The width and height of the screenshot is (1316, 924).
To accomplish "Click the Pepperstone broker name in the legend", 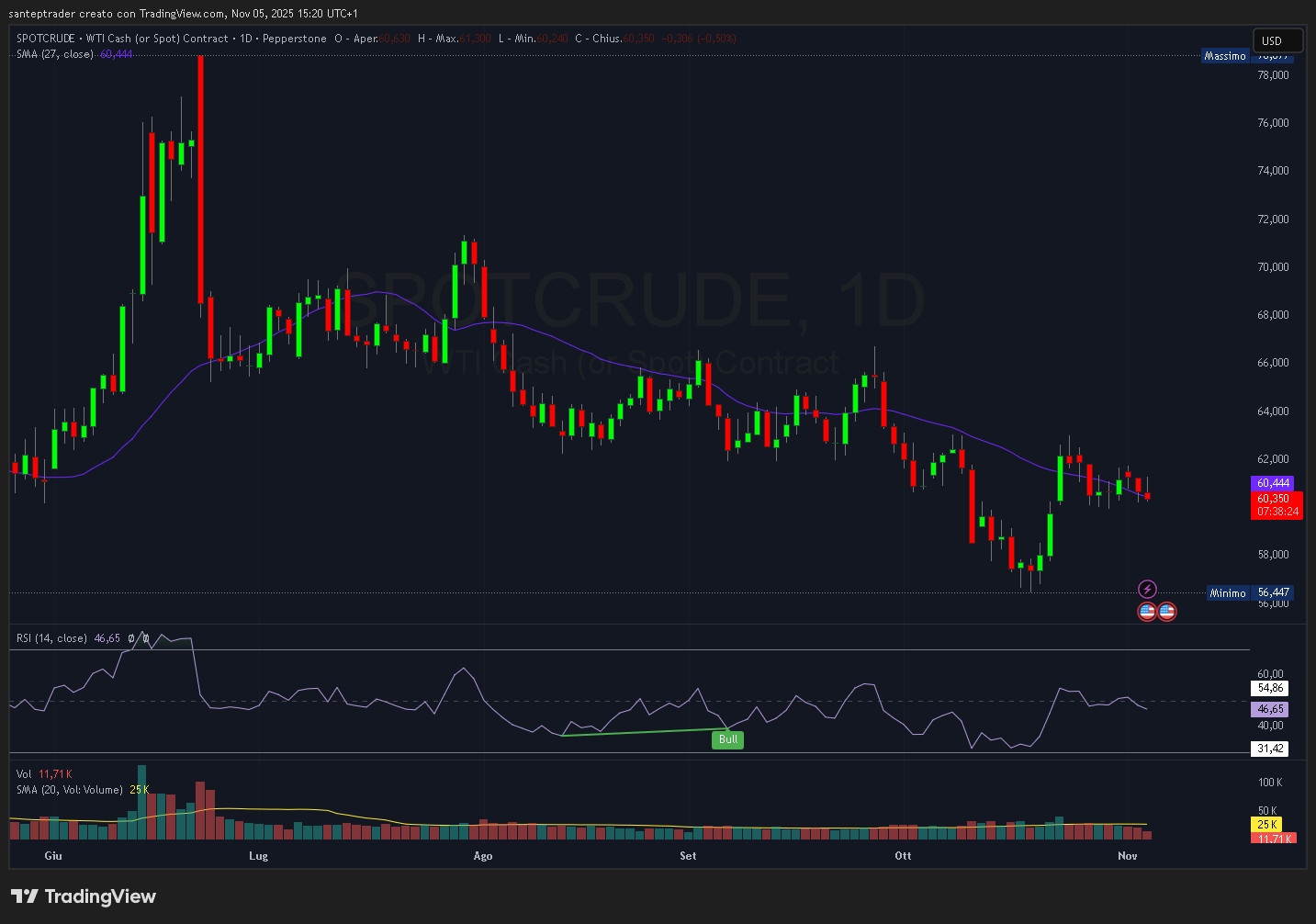I will 294,39.
